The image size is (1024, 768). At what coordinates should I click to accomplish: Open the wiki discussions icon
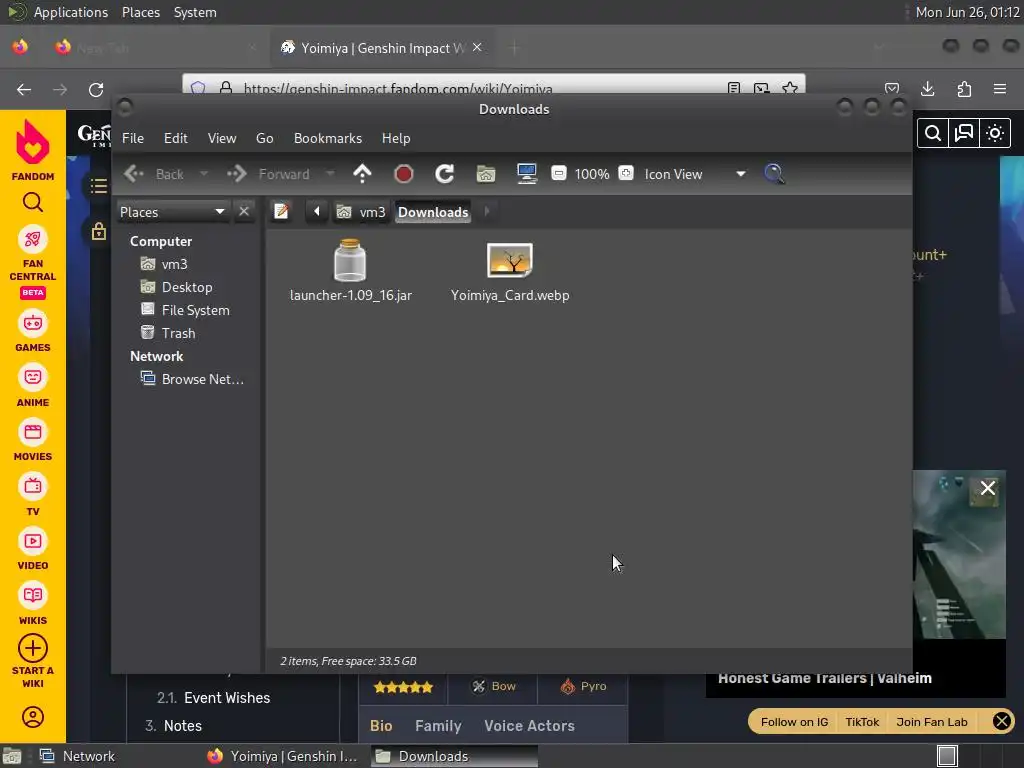tap(964, 133)
